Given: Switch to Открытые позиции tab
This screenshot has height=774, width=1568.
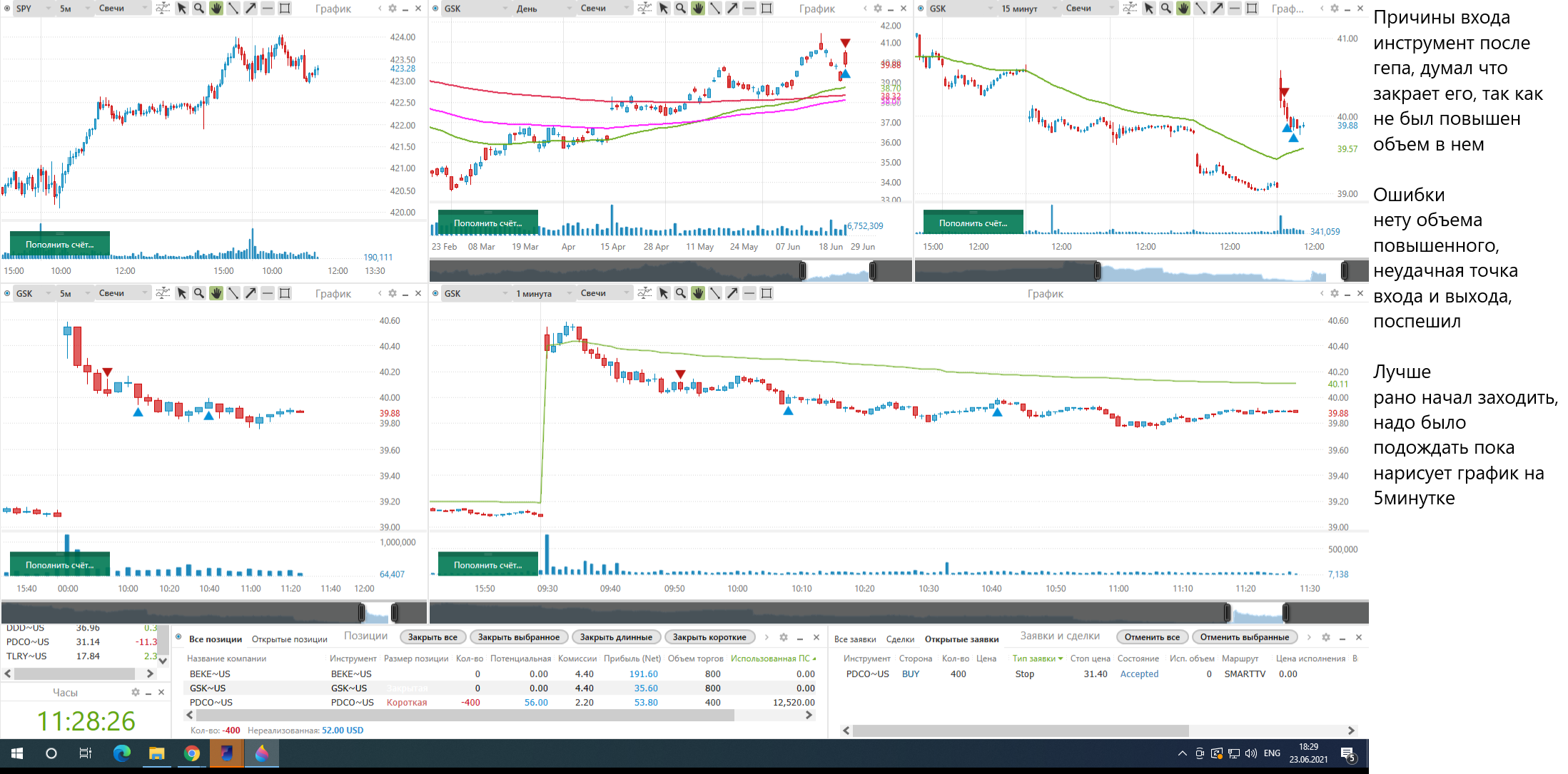Looking at the screenshot, I should click(x=289, y=638).
